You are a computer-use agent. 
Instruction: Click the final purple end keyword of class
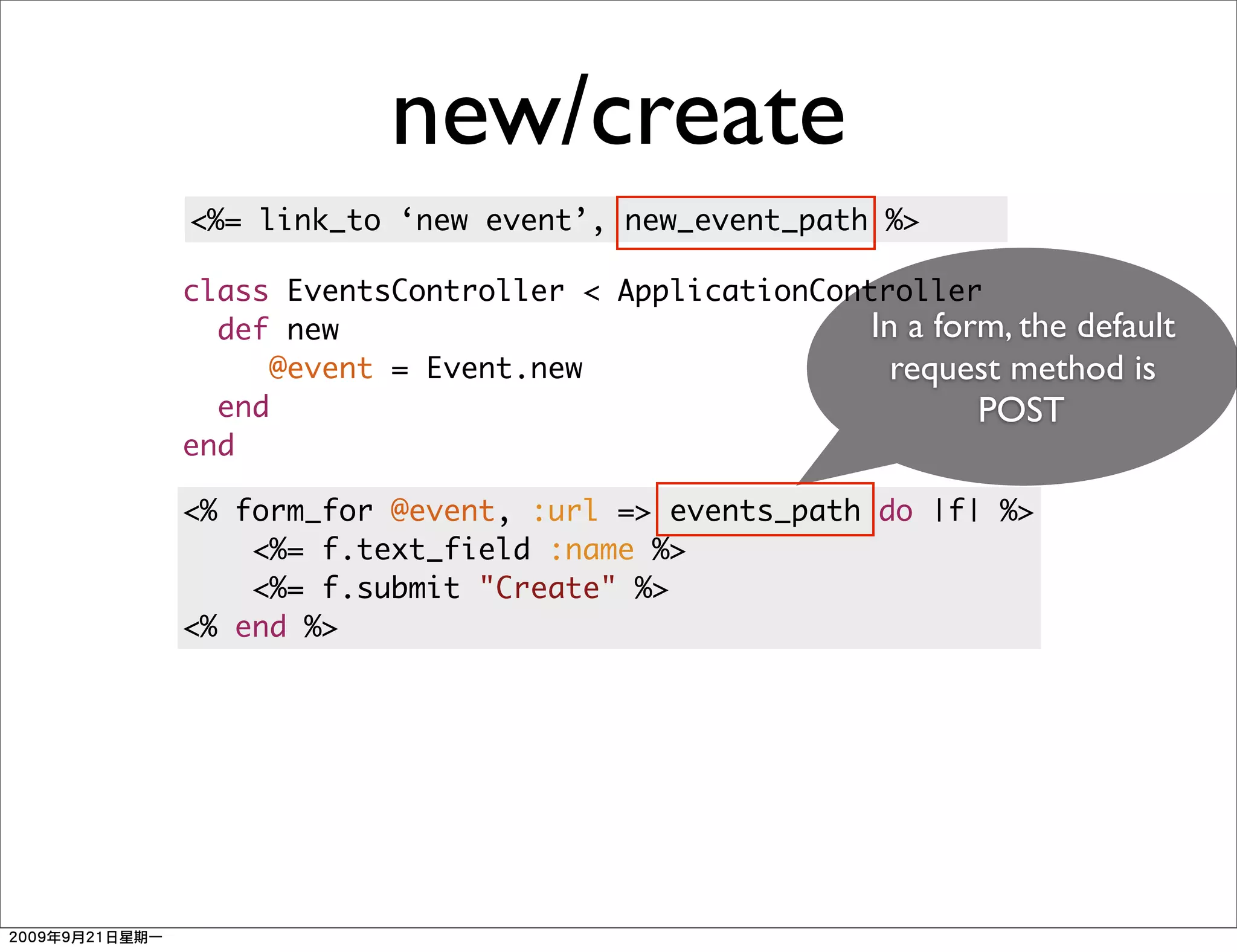coord(208,446)
